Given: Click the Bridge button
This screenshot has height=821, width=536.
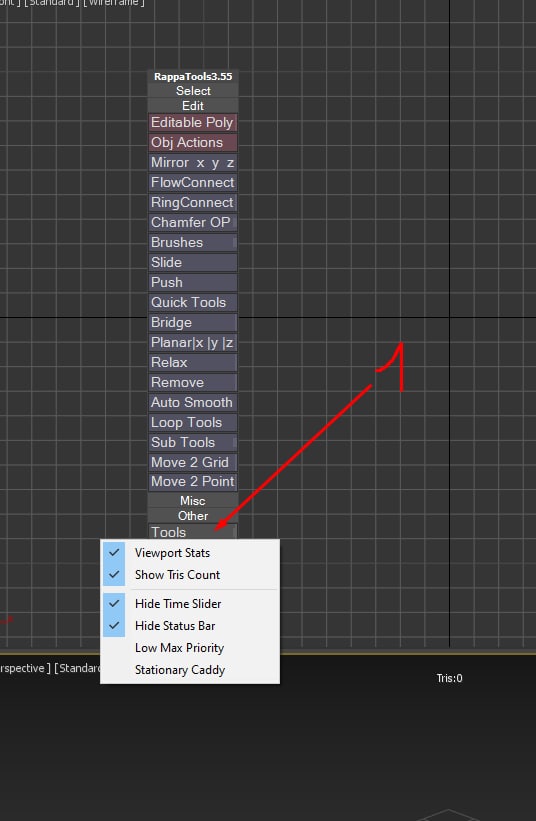Looking at the screenshot, I should tap(193, 322).
